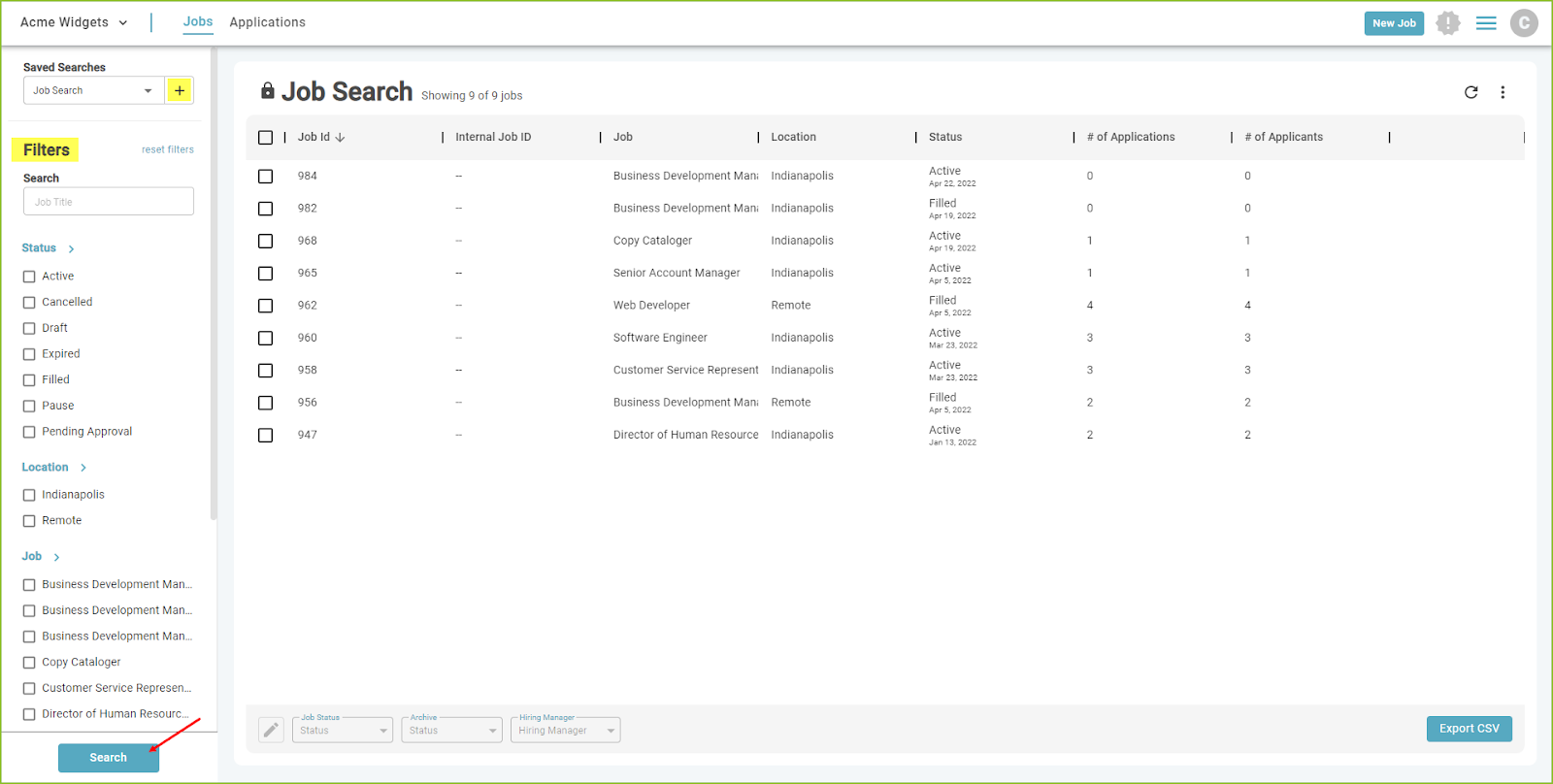The image size is (1553, 784).
Task: Select the row checkbox for job 962
Action: pyautogui.click(x=265, y=306)
